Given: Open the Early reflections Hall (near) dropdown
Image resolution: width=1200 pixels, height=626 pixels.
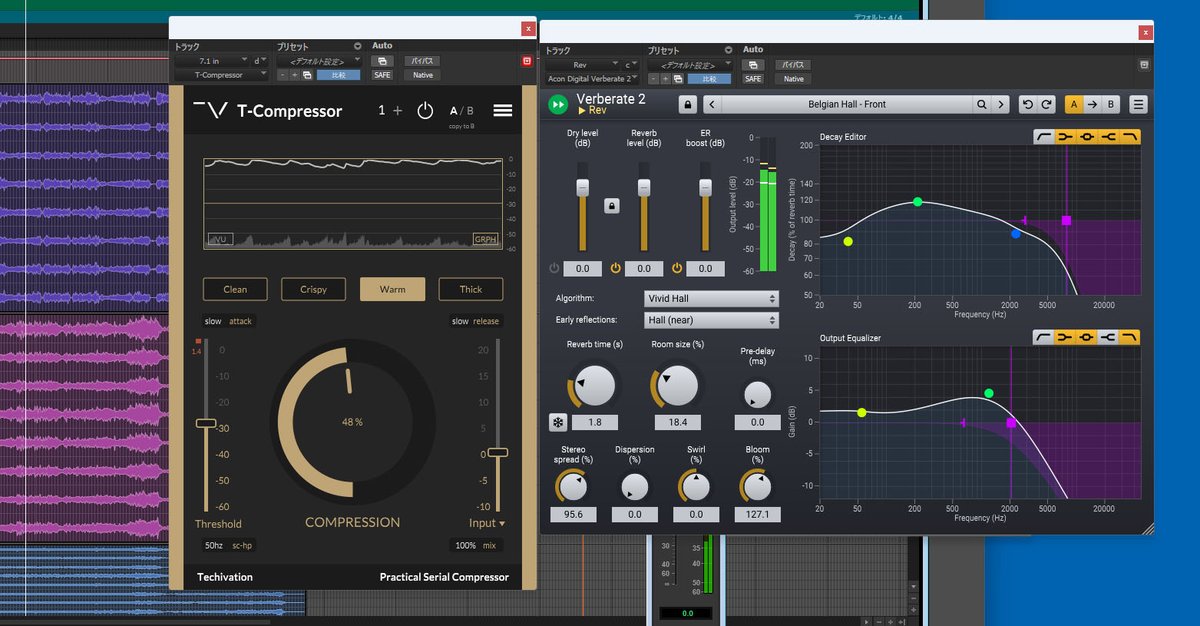Looking at the screenshot, I should [x=711, y=320].
